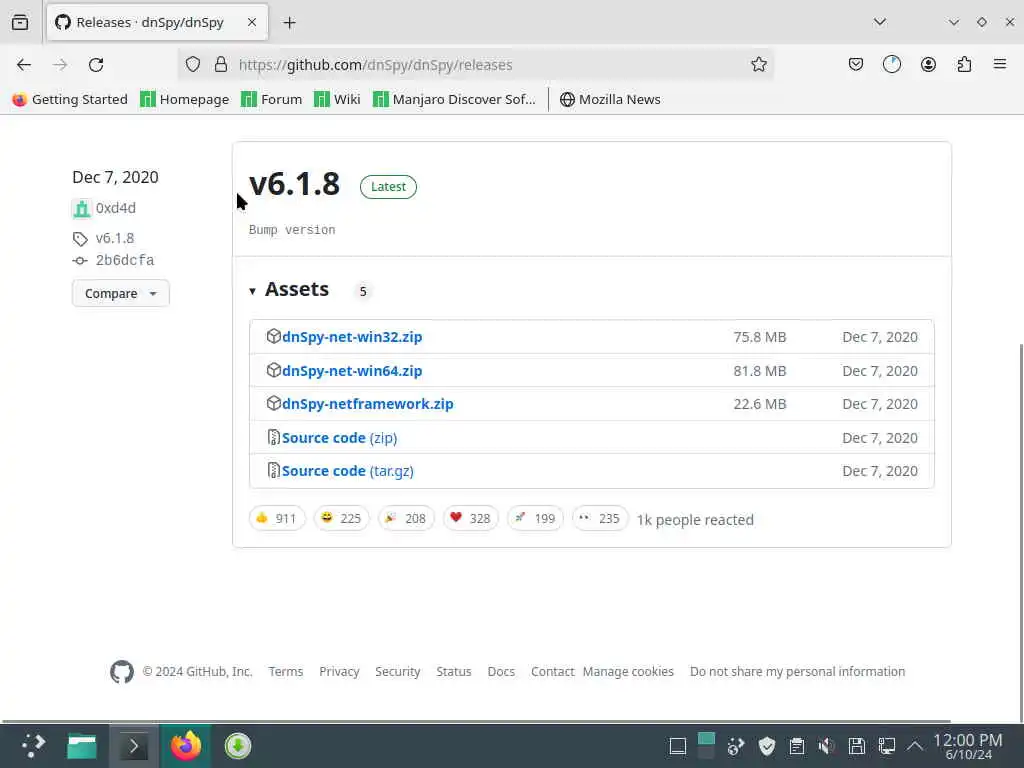The height and width of the screenshot is (768, 1024).
Task: Click the GitHub footer logo
Action: click(x=122, y=671)
